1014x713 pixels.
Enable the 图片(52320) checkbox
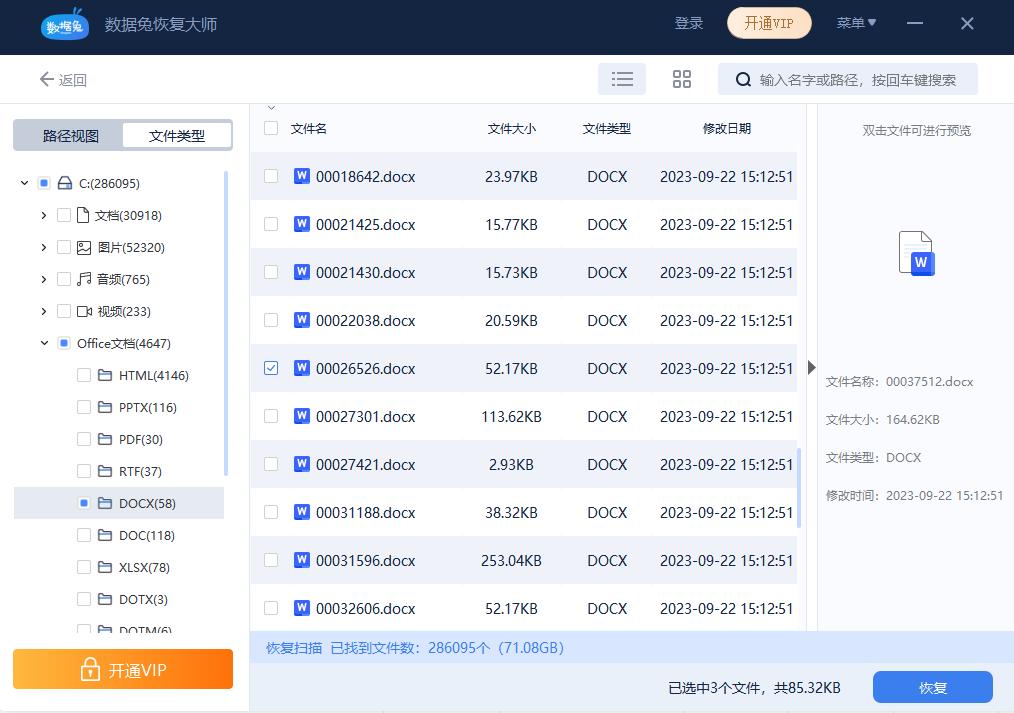pyautogui.click(x=62, y=247)
